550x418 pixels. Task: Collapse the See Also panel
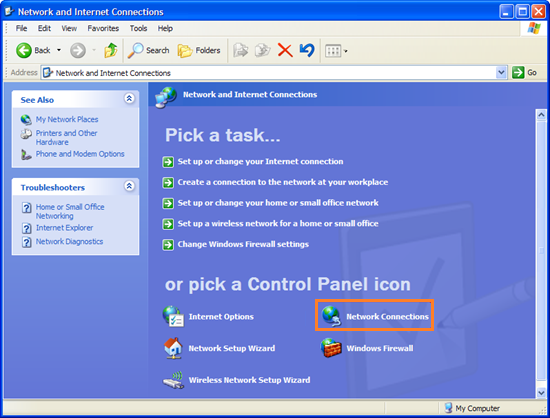click(x=129, y=99)
